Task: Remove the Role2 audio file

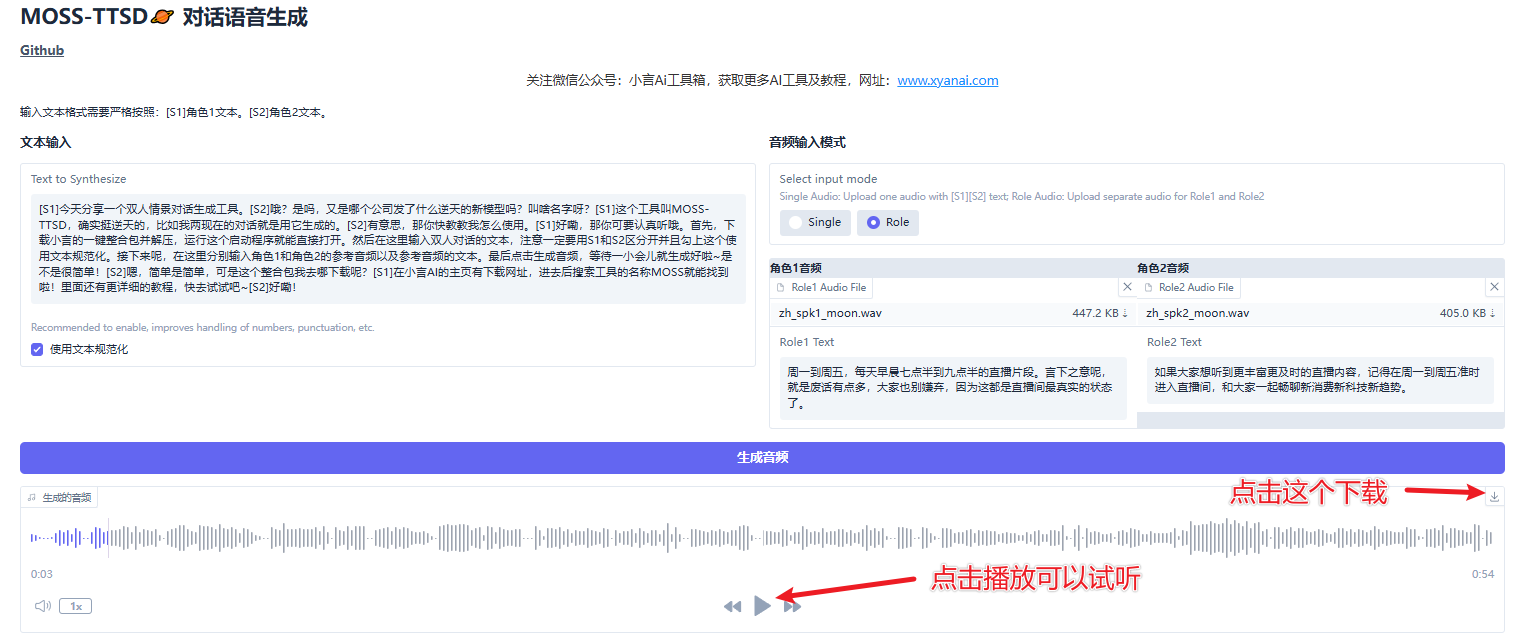Action: [1494, 287]
